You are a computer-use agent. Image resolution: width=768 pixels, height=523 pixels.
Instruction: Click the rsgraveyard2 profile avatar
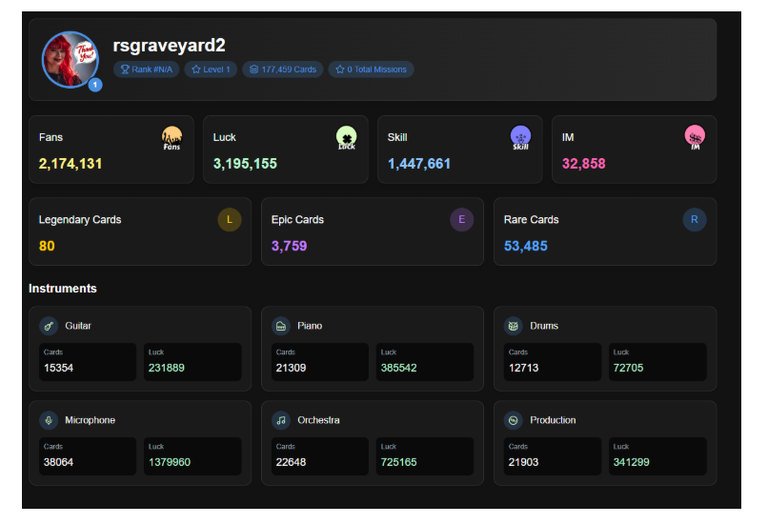click(71, 60)
